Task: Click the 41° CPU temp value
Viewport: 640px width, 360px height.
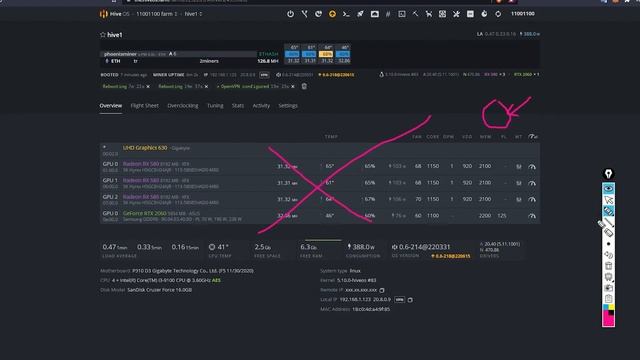Action: 223,247
